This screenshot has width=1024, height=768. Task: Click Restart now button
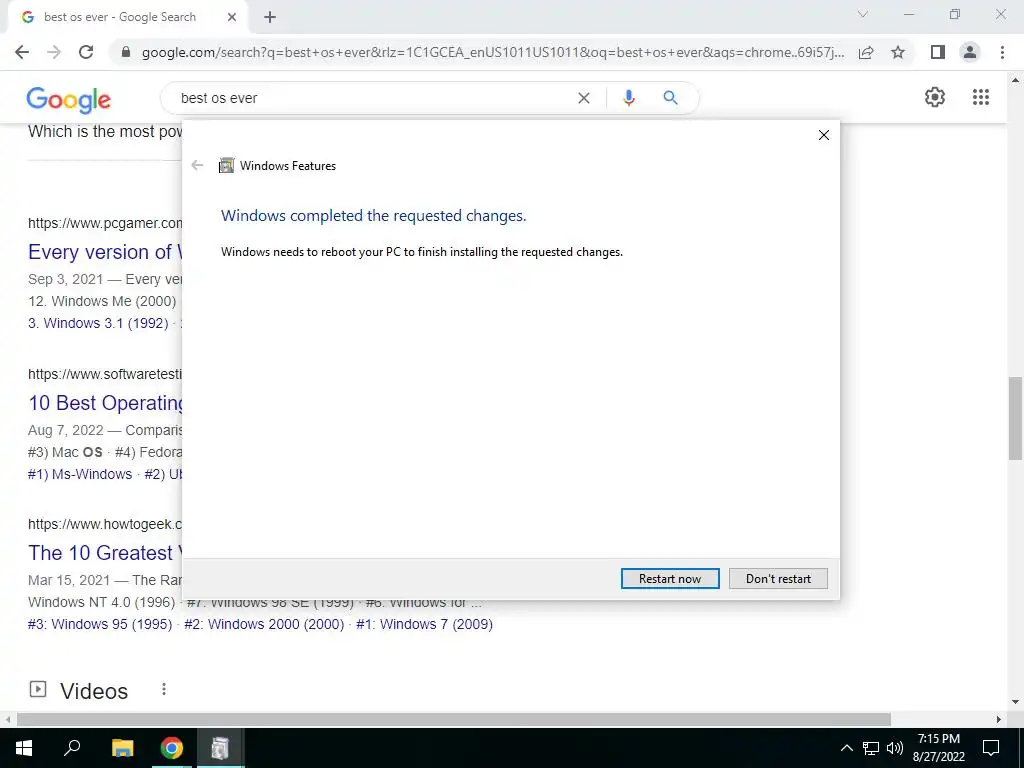[x=670, y=579]
